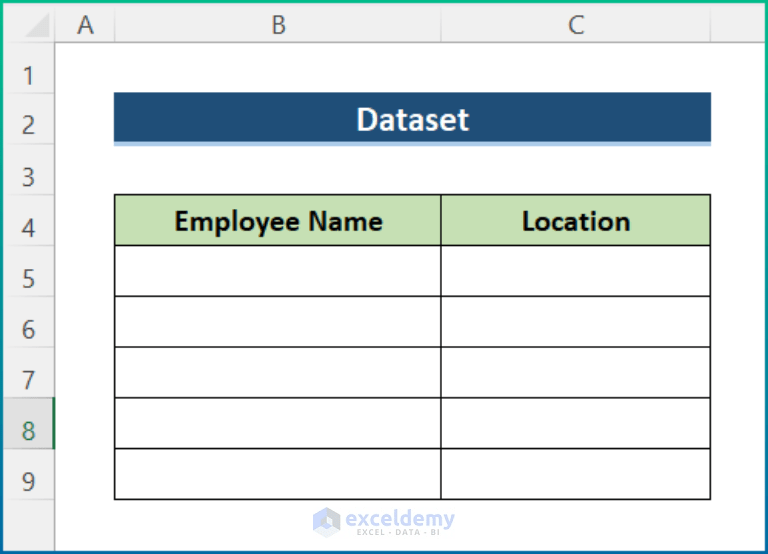
Task: Select row 5 header
Action: point(29,271)
